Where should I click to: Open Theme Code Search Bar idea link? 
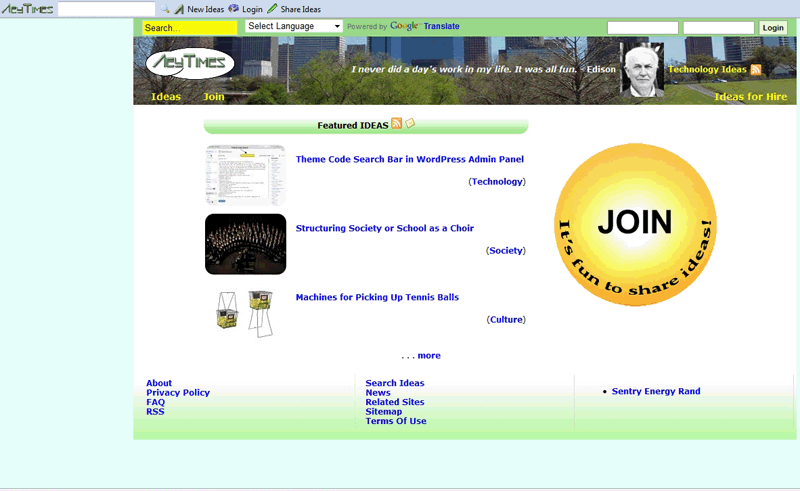(x=410, y=159)
